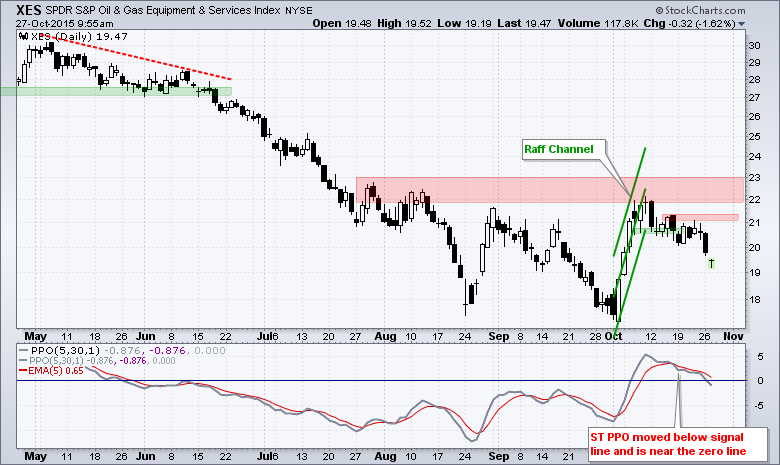This screenshot has height=465, width=780.
Task: Click the green-highlighted latest candlestick
Action: click(x=712, y=263)
